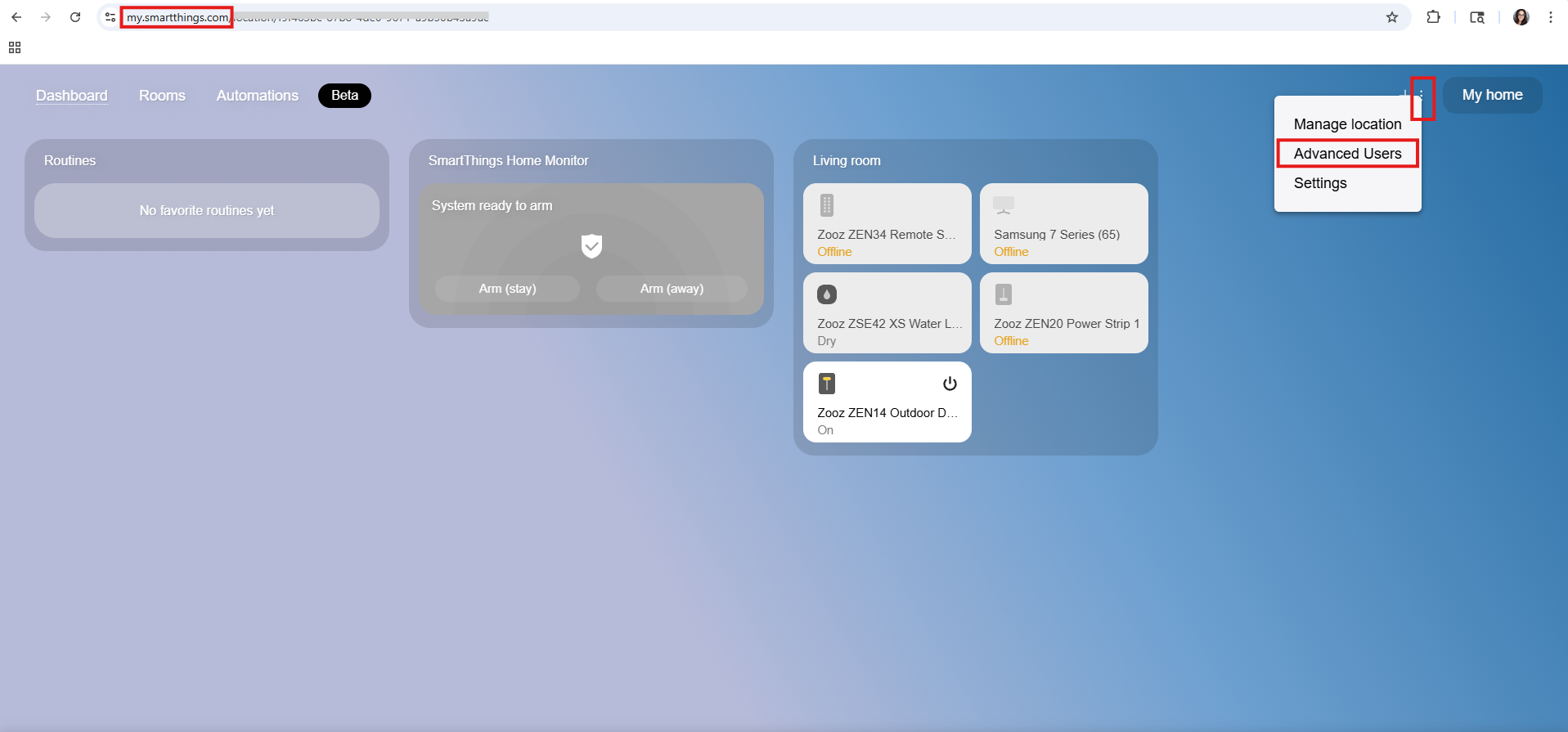The height and width of the screenshot is (732, 1568).
Task: Open the My home location selector
Action: tap(1493, 95)
